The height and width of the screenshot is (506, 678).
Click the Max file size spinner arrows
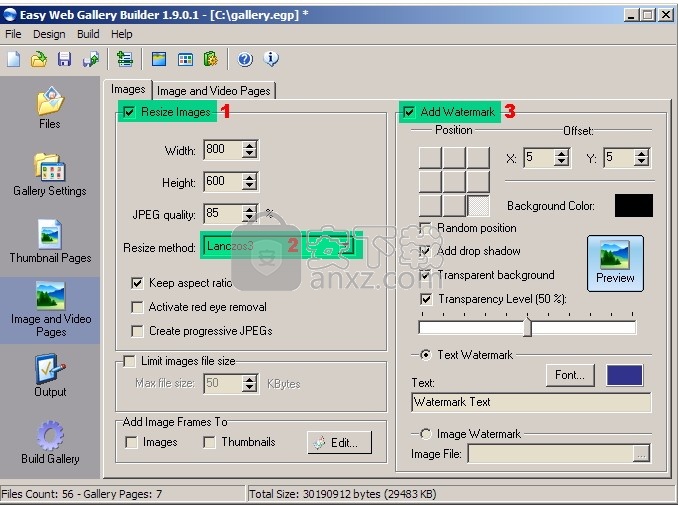(x=249, y=384)
